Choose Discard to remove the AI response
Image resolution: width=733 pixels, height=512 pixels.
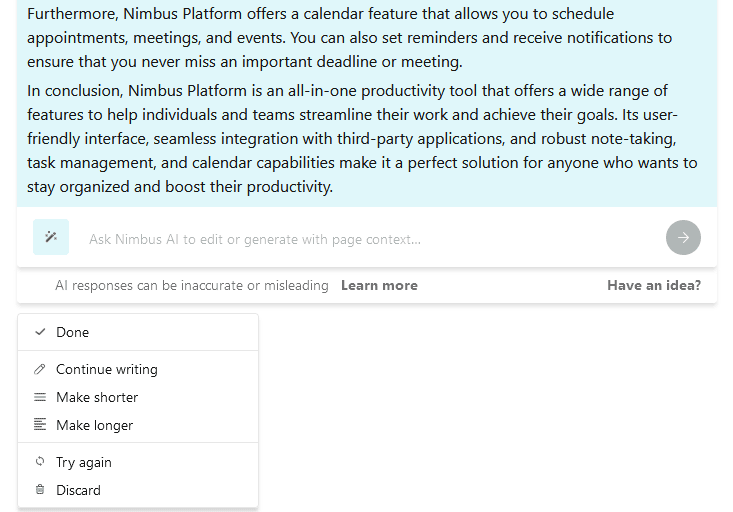click(138, 490)
